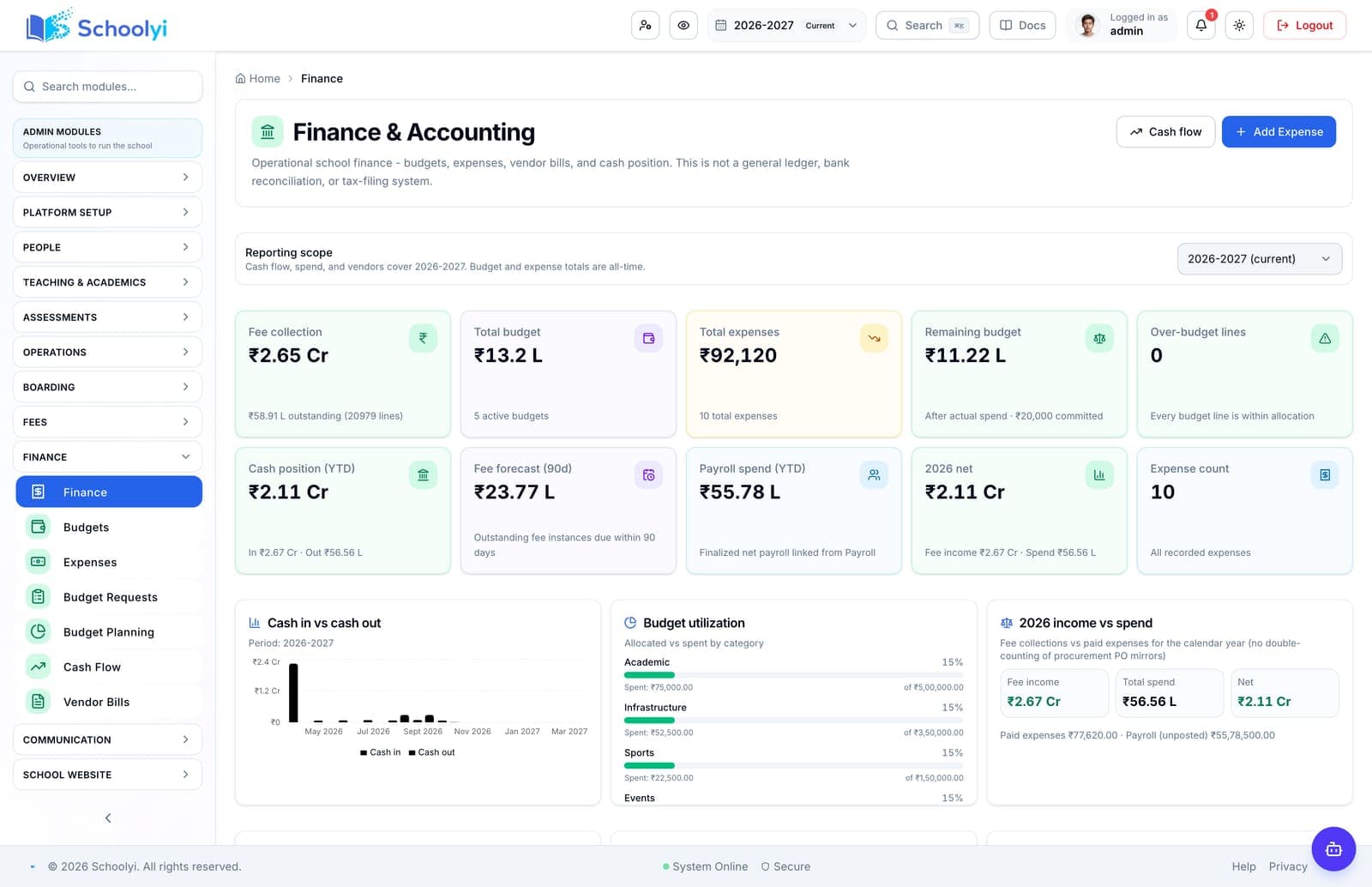Click the Budget Requests clipboard icon

(38, 596)
